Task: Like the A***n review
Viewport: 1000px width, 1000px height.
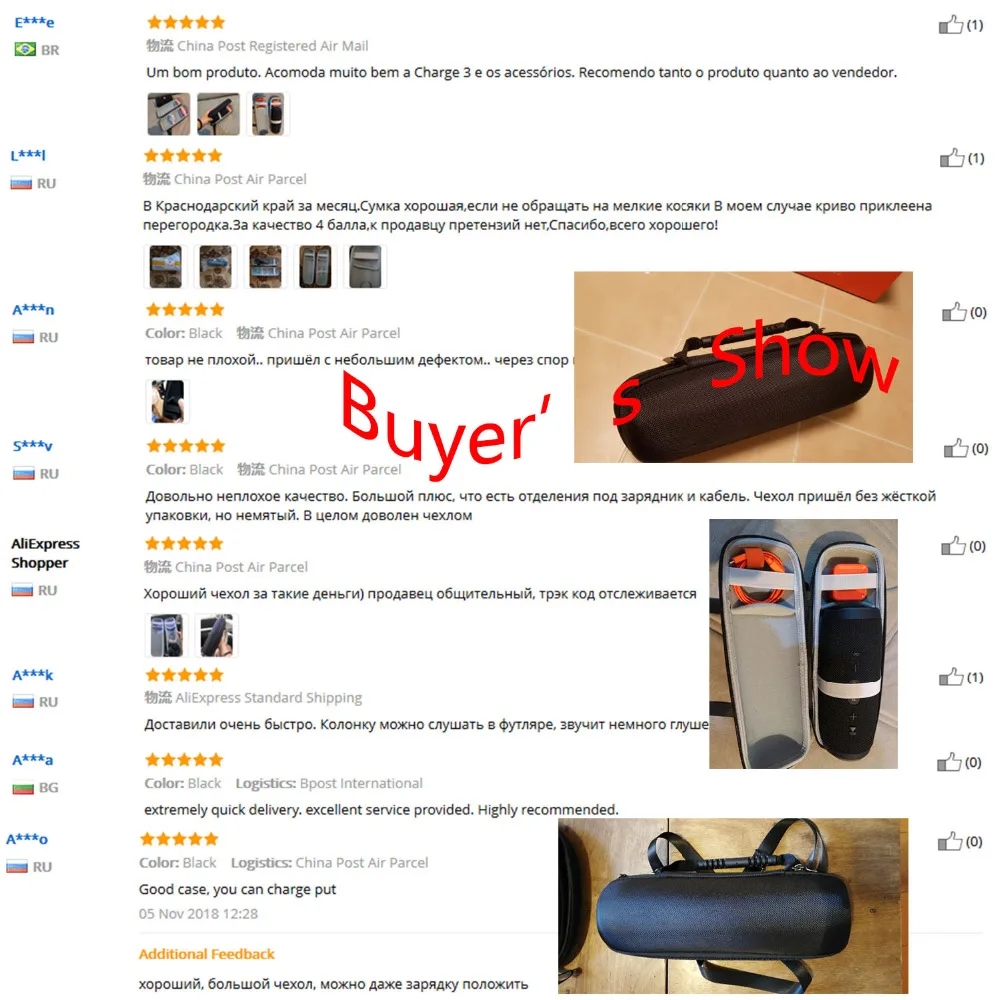Action: pyautogui.click(x=954, y=312)
